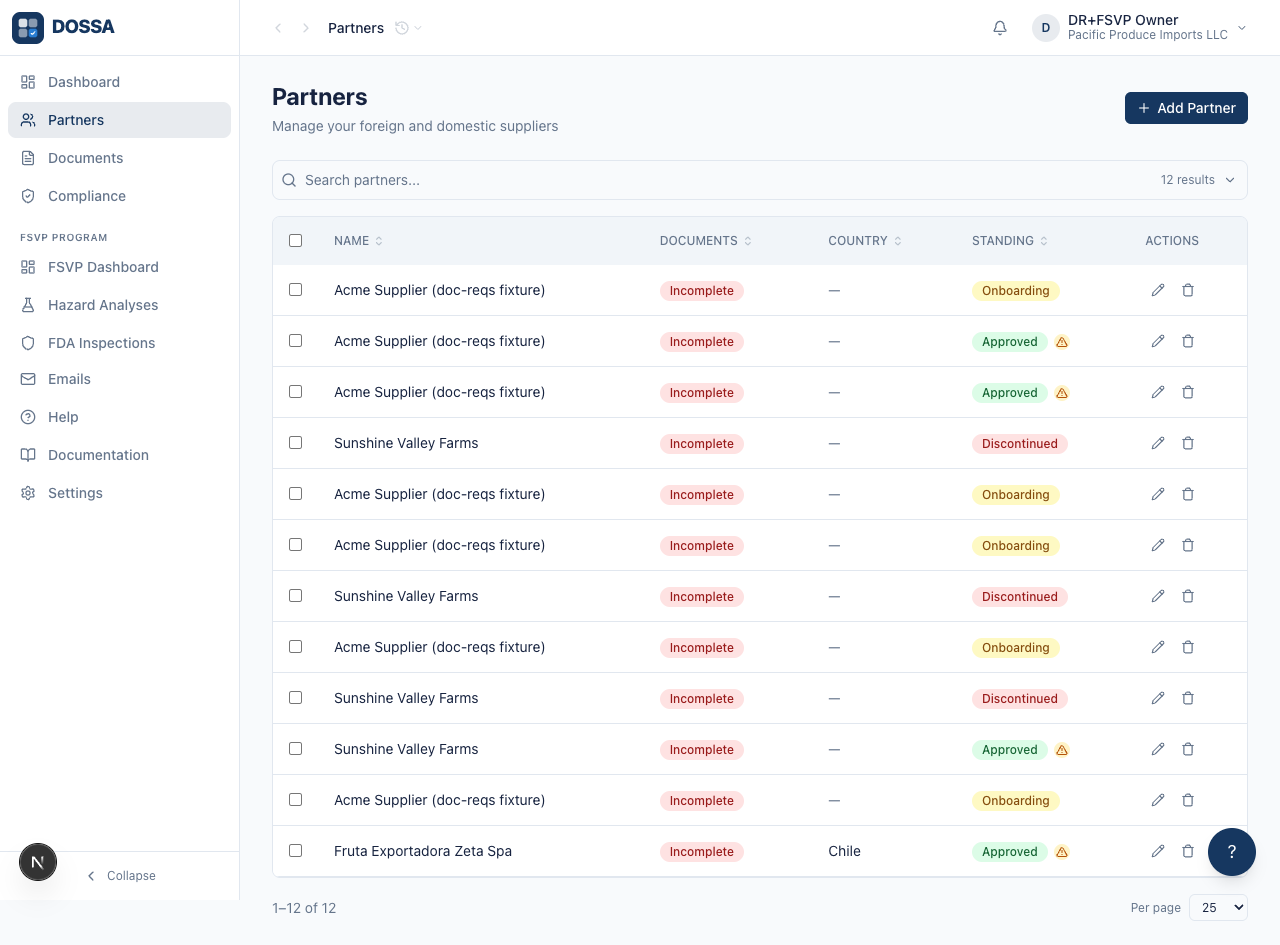Click the Documents file icon in sidebar
The width and height of the screenshot is (1280, 945).
[28, 158]
